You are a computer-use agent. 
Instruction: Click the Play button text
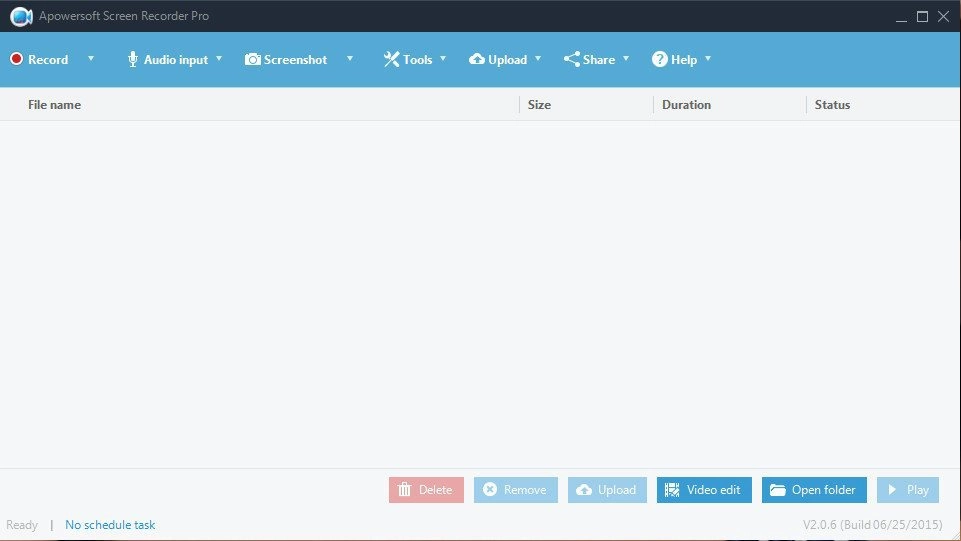click(x=918, y=490)
